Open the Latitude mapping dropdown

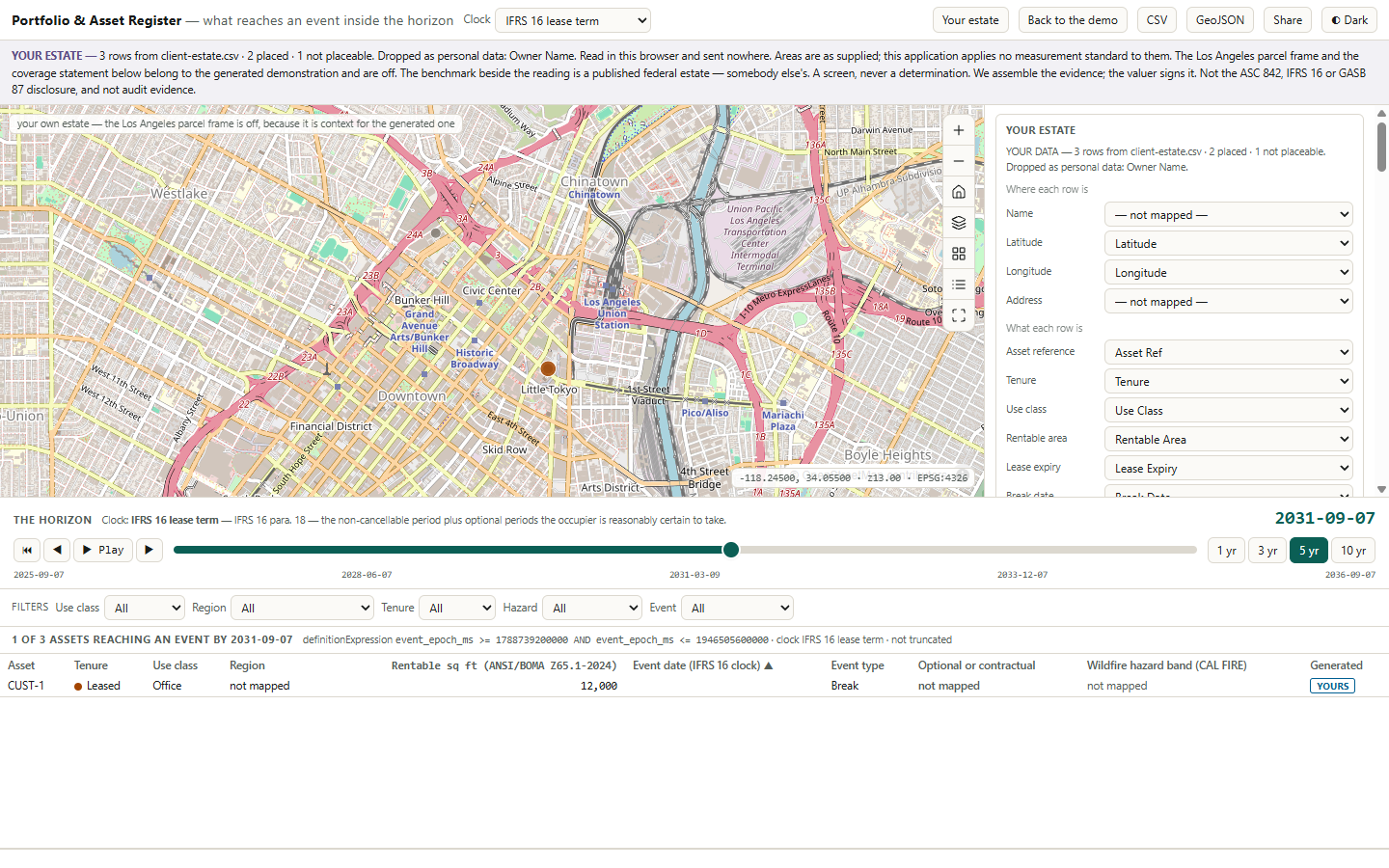click(x=1228, y=244)
